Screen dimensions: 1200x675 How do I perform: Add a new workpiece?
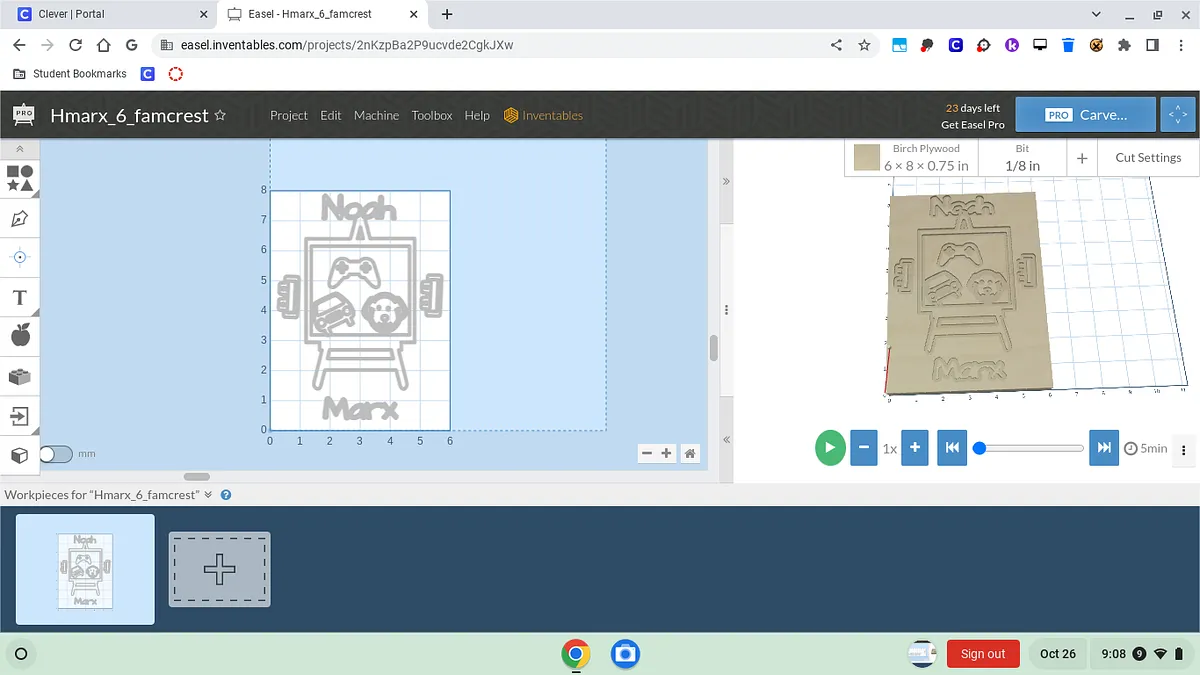219,569
